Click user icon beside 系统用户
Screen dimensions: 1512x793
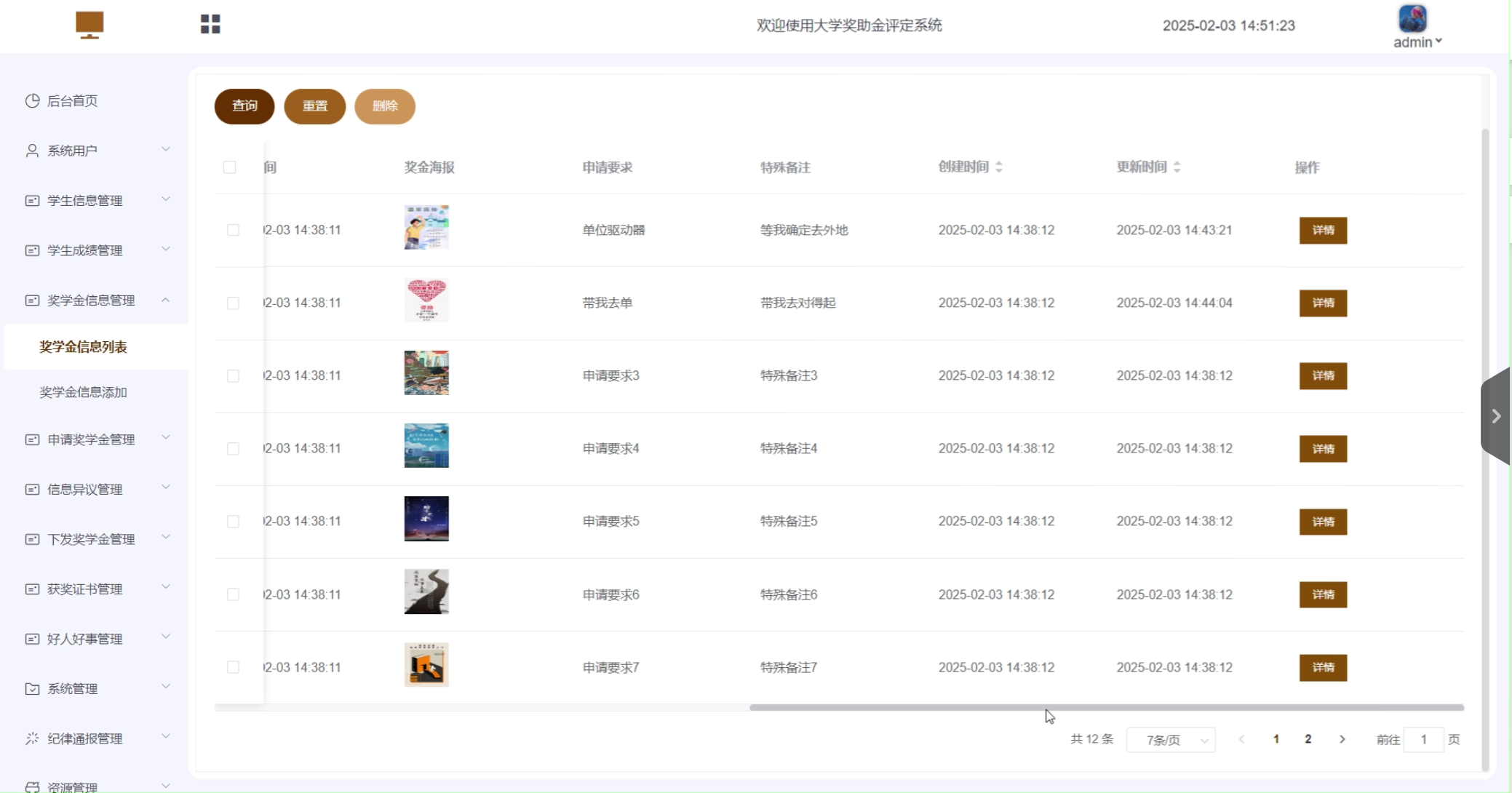click(x=32, y=151)
